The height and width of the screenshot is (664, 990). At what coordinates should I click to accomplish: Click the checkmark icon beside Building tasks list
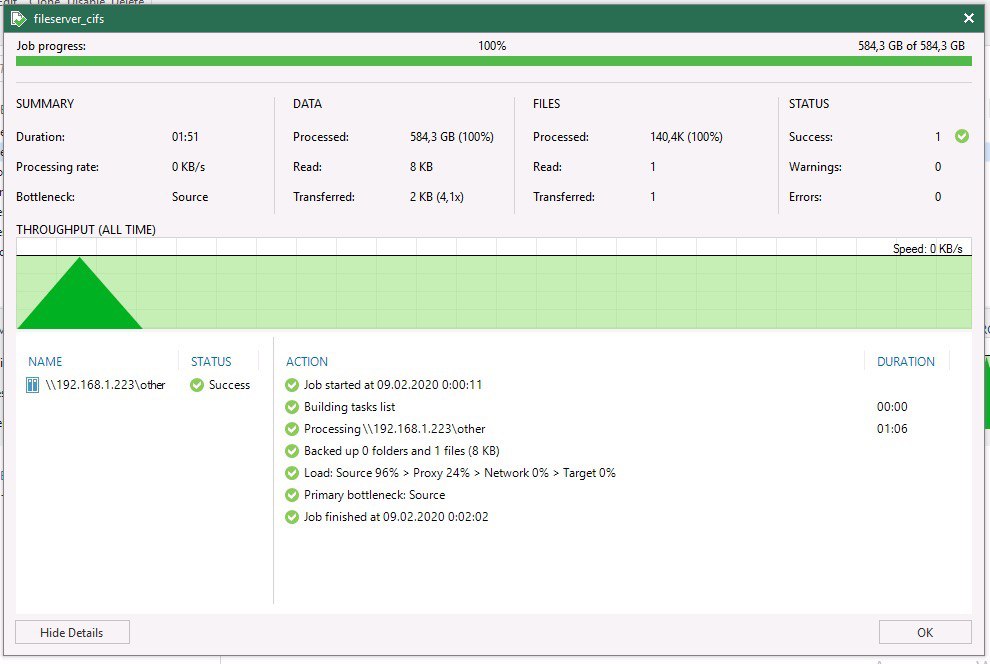(292, 407)
